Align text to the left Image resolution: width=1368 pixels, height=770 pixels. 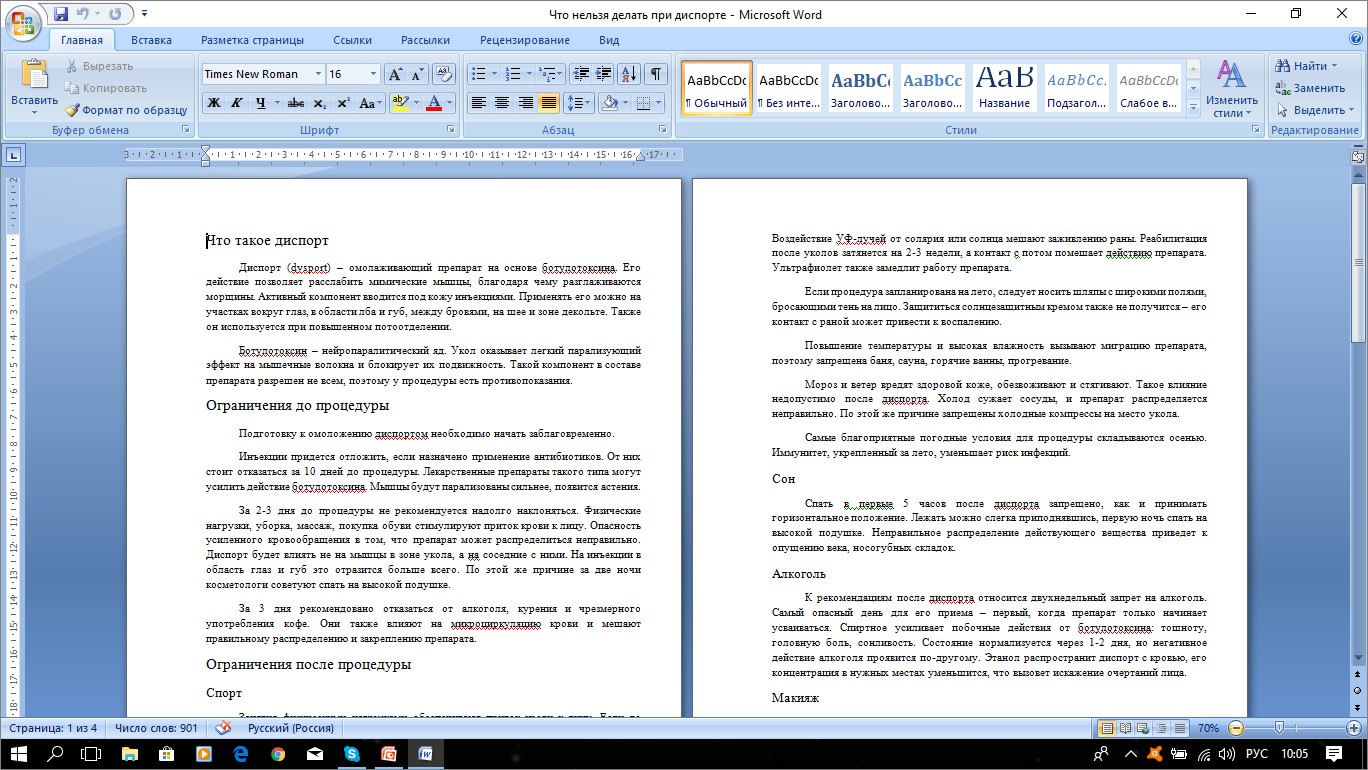(x=478, y=103)
